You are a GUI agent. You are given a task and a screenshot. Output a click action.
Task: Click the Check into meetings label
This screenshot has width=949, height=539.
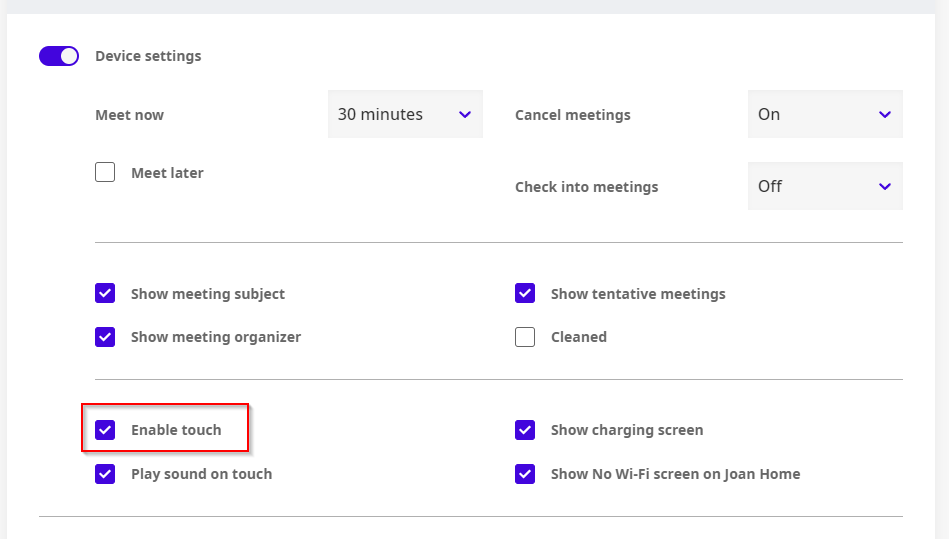(586, 187)
